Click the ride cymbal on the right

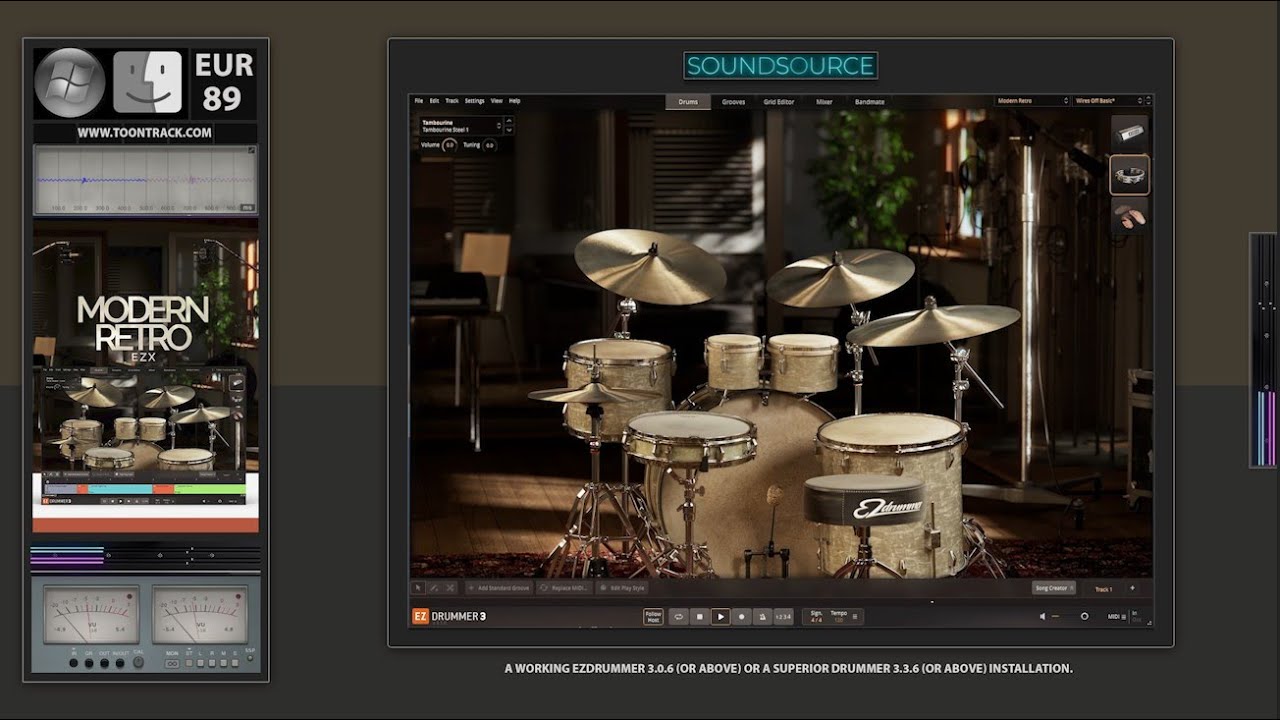(934, 323)
